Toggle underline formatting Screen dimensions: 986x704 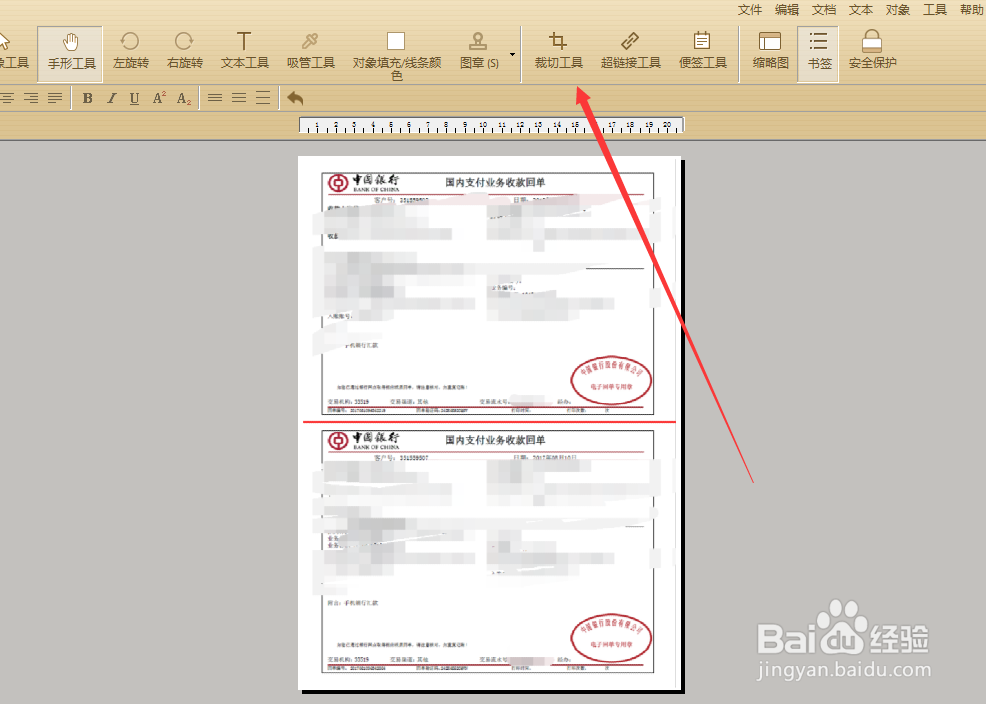click(134, 98)
